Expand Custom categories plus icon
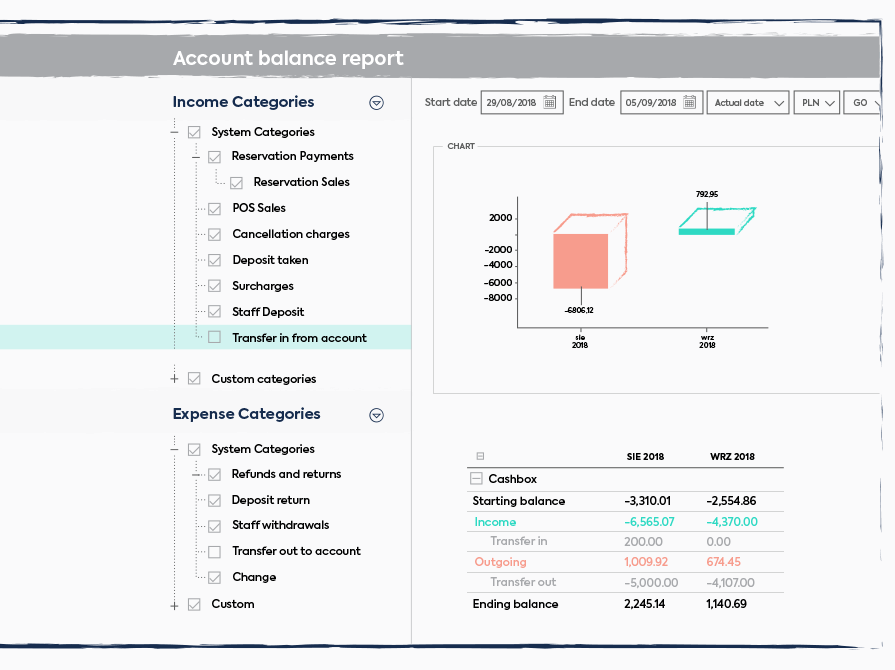 [174, 379]
